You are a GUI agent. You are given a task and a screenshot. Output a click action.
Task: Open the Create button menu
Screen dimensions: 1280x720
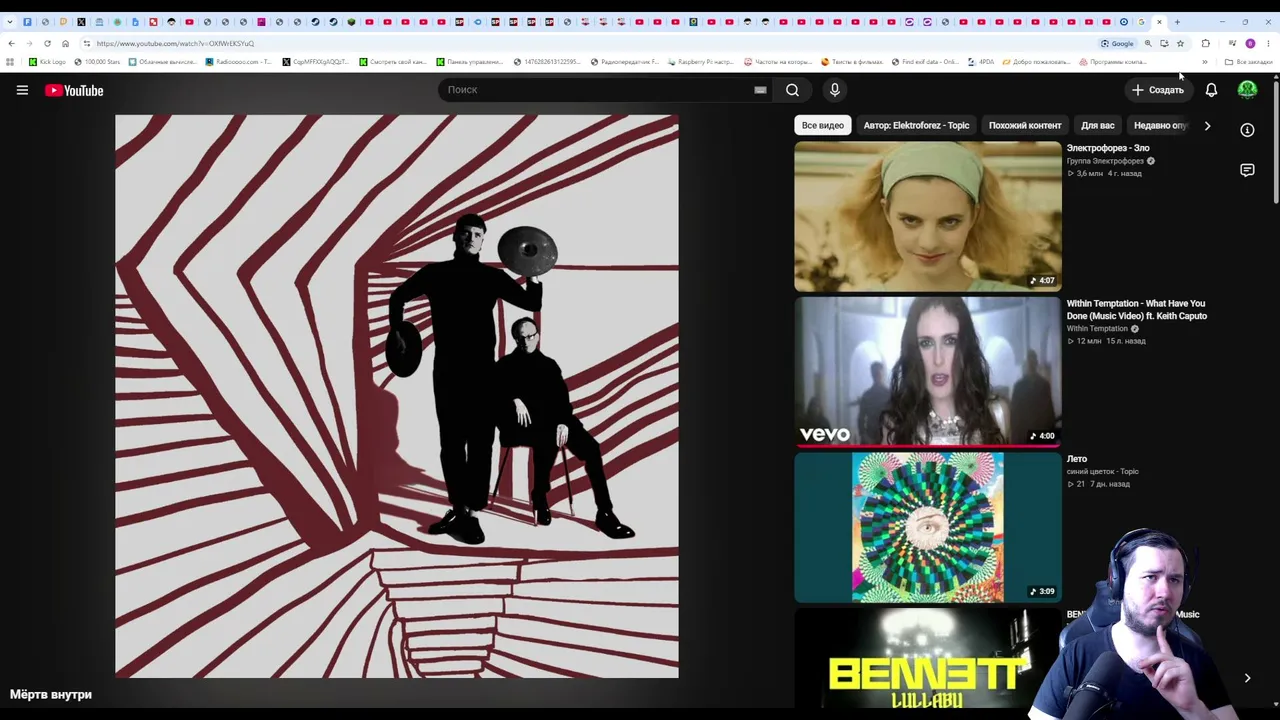click(x=1157, y=90)
